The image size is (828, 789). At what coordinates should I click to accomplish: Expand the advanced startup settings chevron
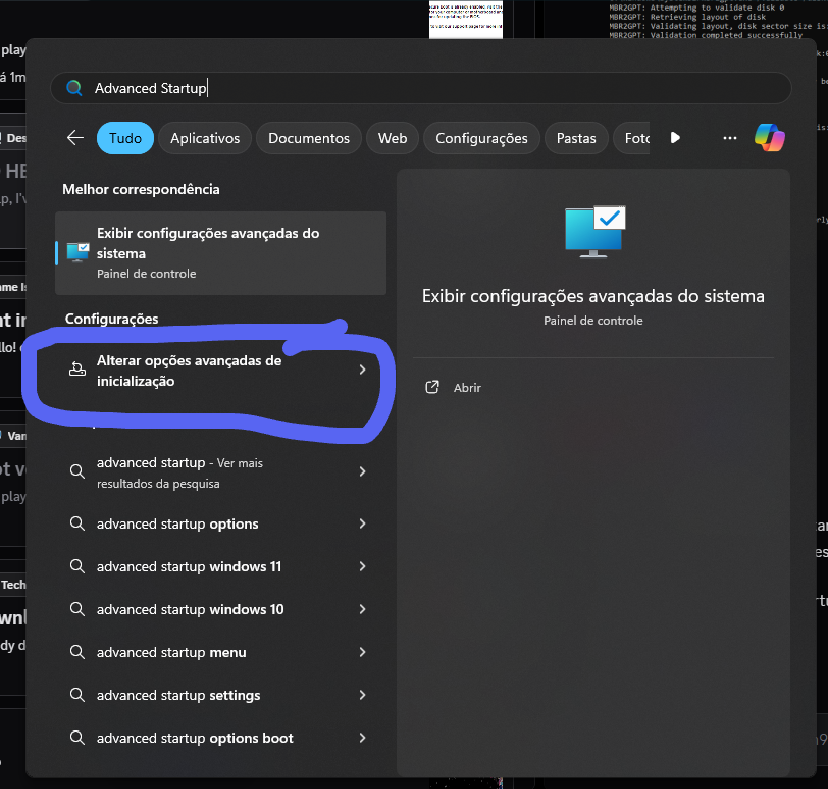pyautogui.click(x=362, y=695)
